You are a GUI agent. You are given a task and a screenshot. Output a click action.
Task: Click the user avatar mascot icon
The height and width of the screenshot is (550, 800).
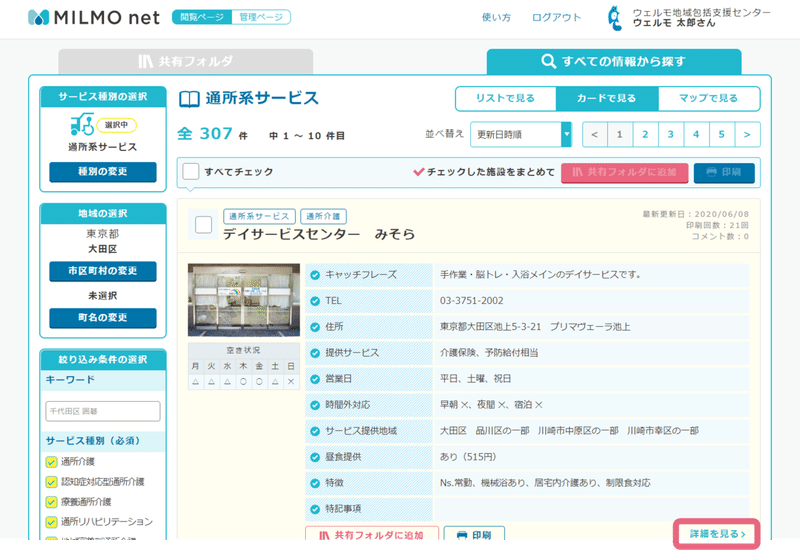615,18
